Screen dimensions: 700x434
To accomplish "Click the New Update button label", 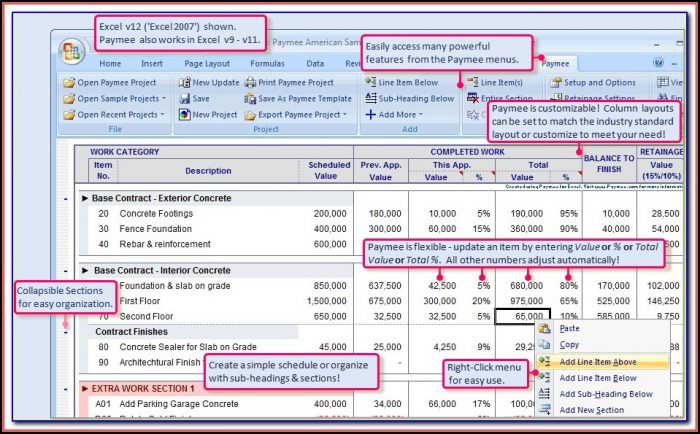I will coord(216,83).
